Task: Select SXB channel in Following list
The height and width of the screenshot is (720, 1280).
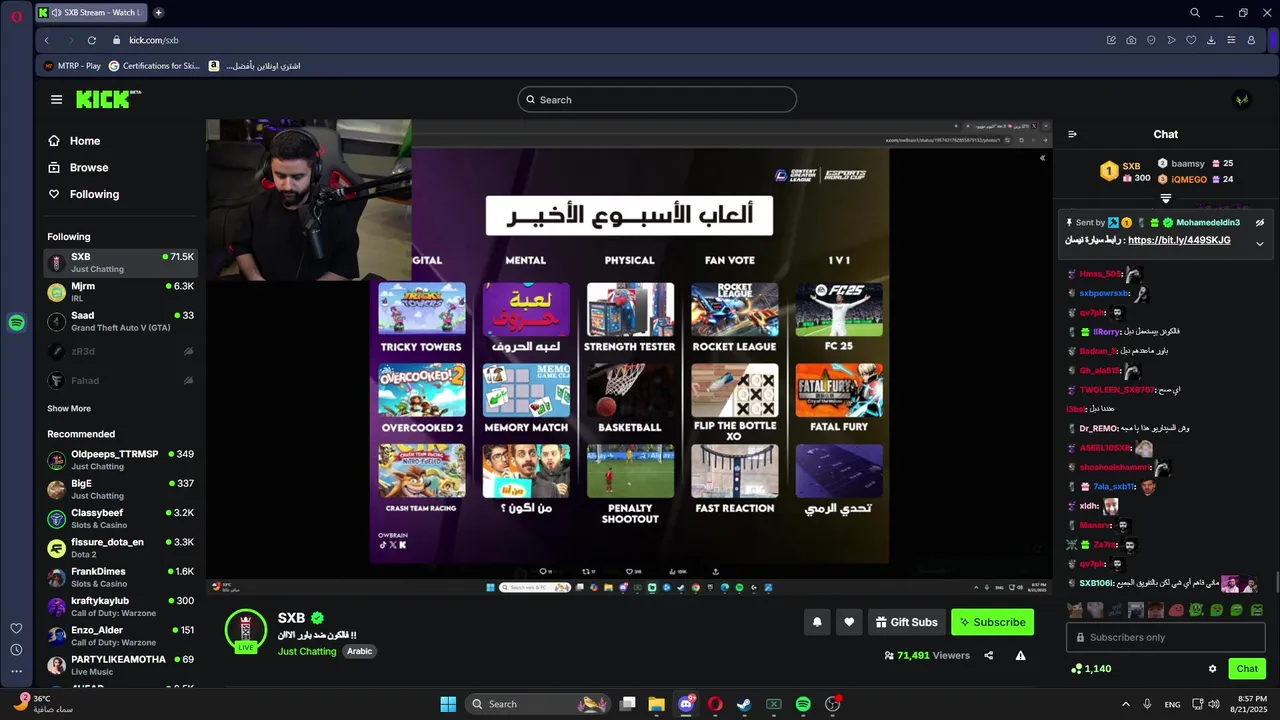Action: pos(120,263)
